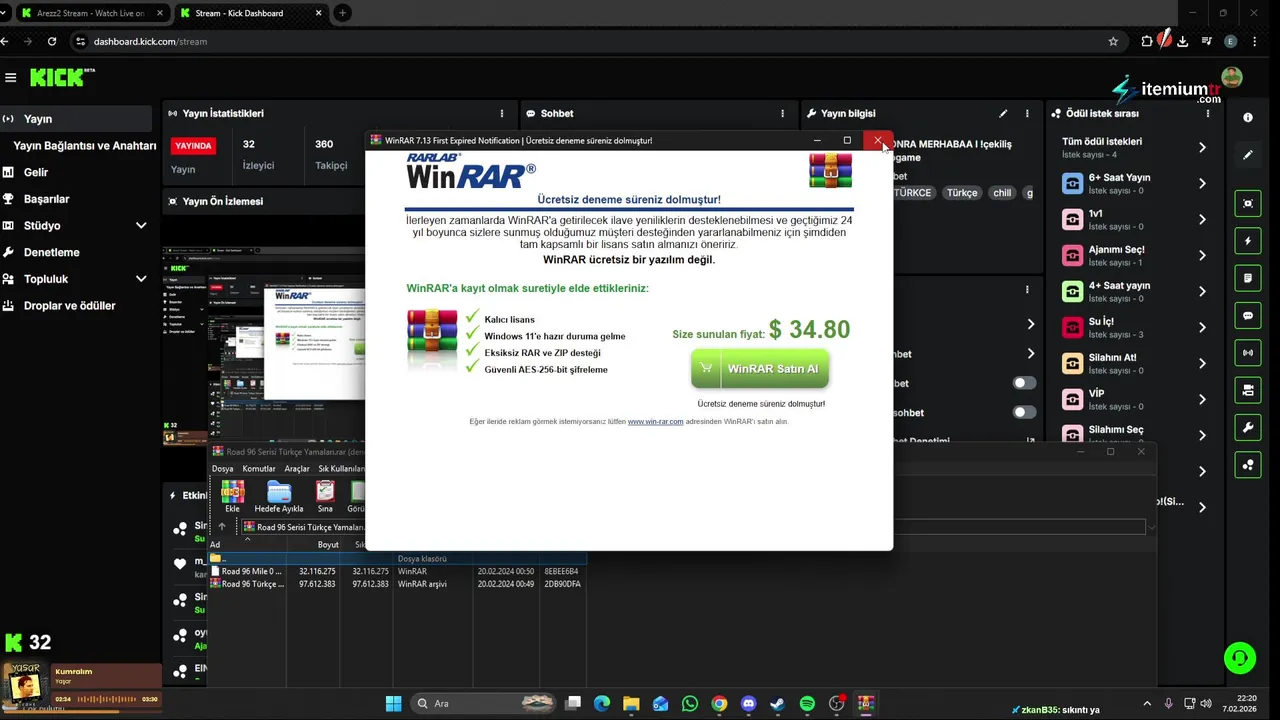Open the Dosya menu in WinRAR

222,468
